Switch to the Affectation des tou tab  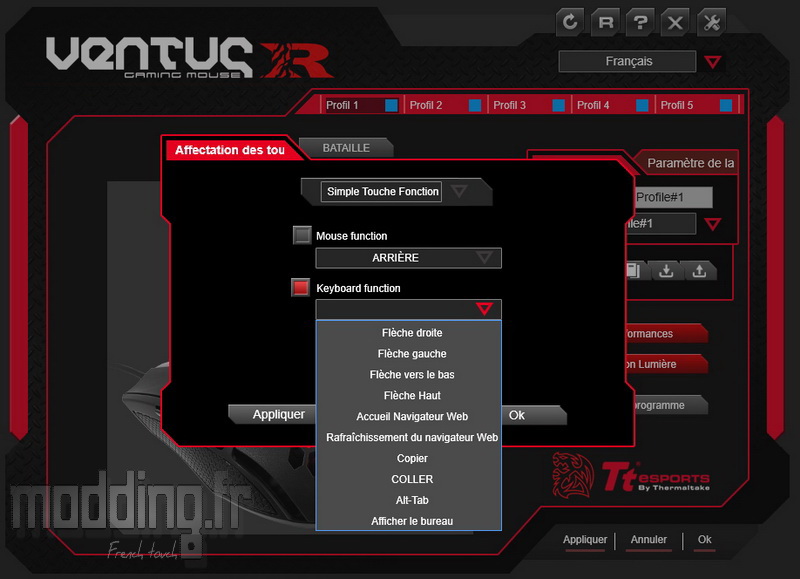click(x=230, y=150)
